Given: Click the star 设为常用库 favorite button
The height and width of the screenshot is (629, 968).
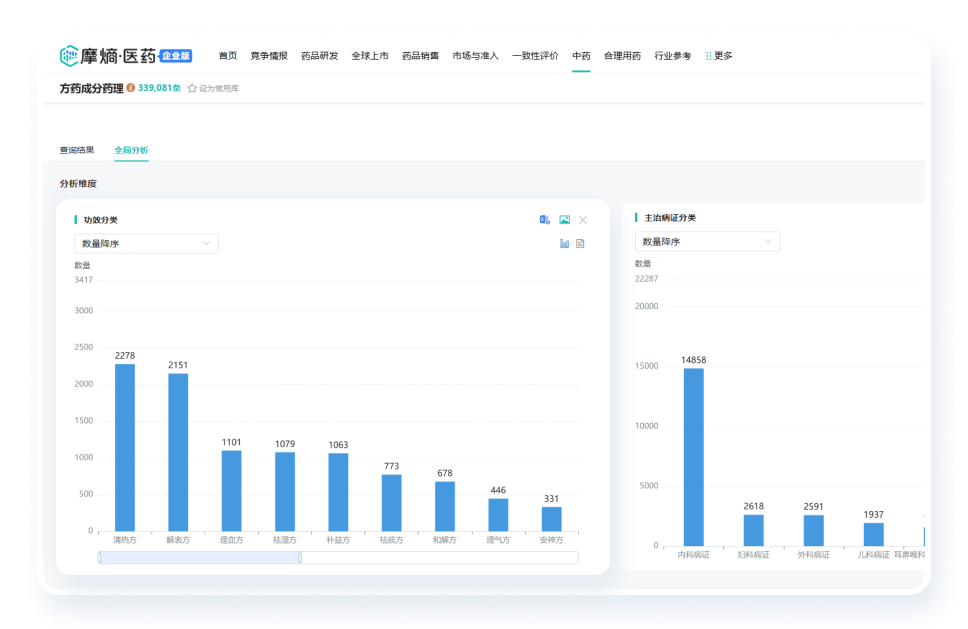Looking at the screenshot, I should click(x=213, y=88).
